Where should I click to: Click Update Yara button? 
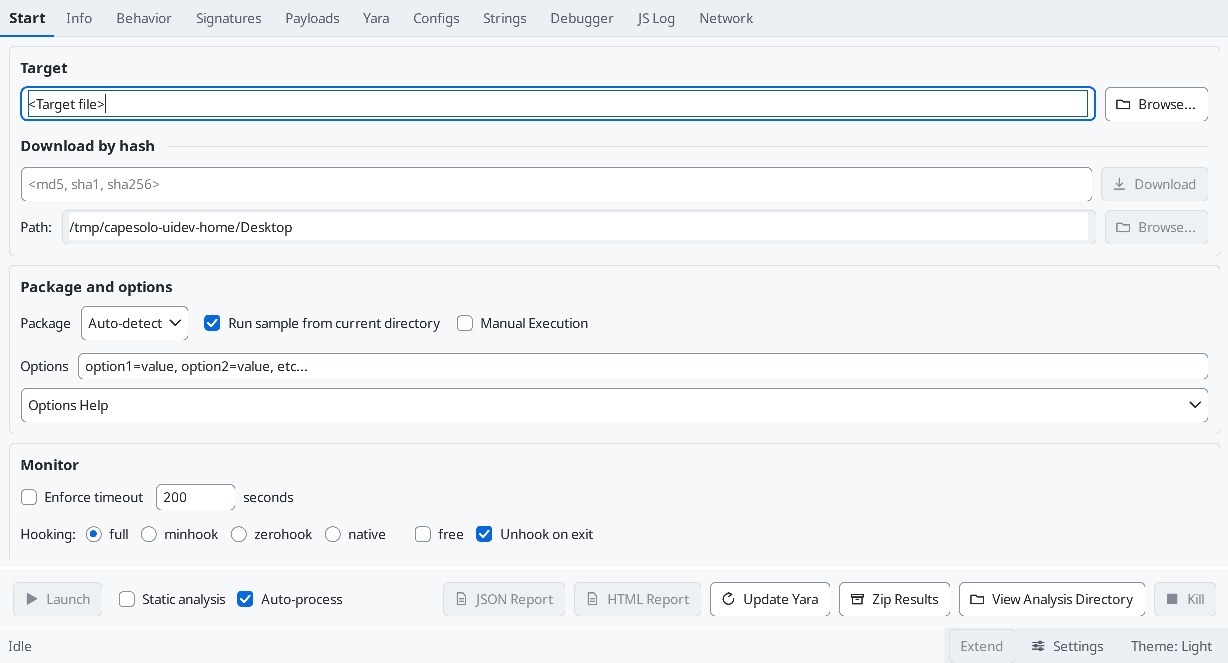coord(770,599)
